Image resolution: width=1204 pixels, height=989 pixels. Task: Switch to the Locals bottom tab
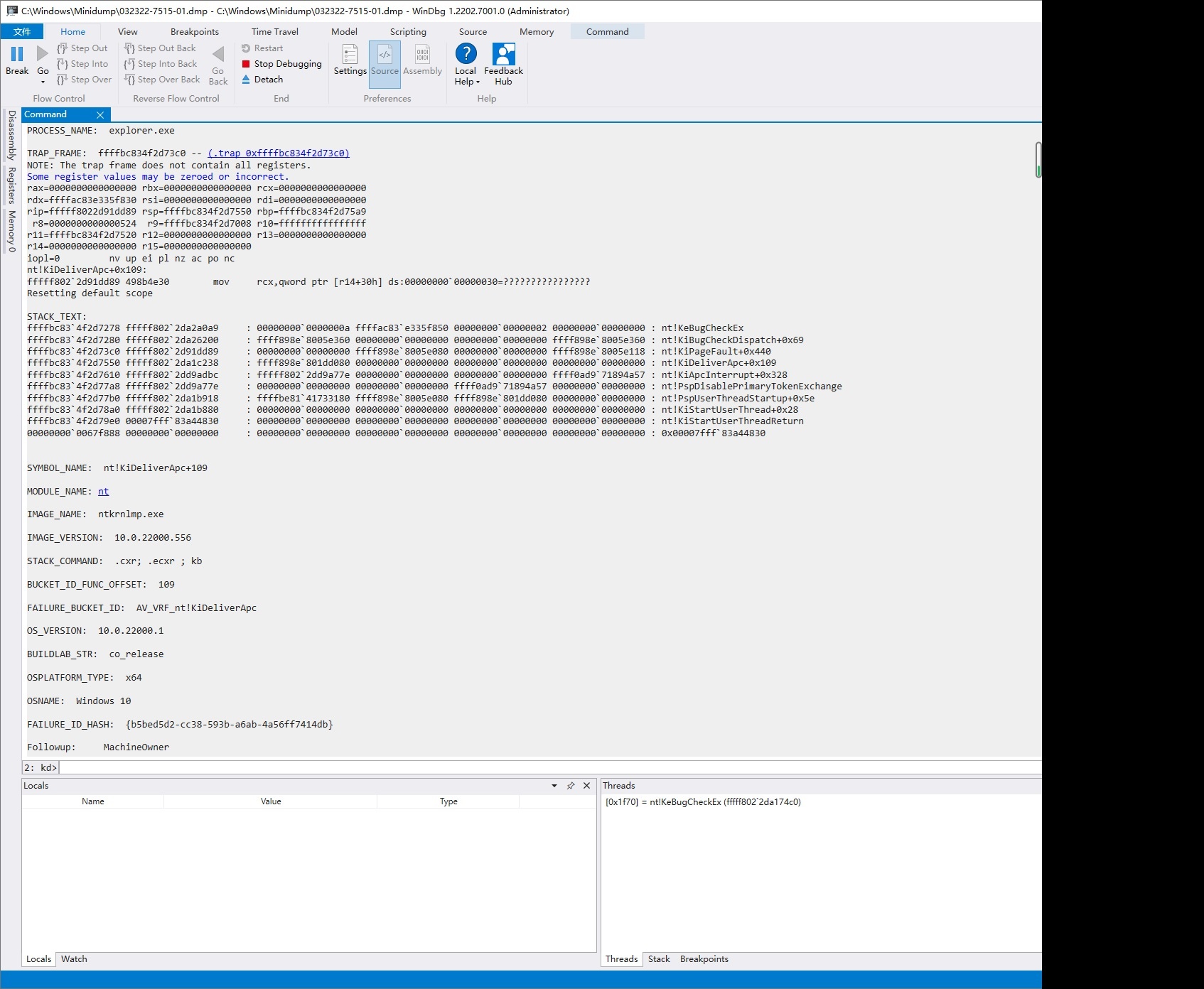pyautogui.click(x=38, y=959)
